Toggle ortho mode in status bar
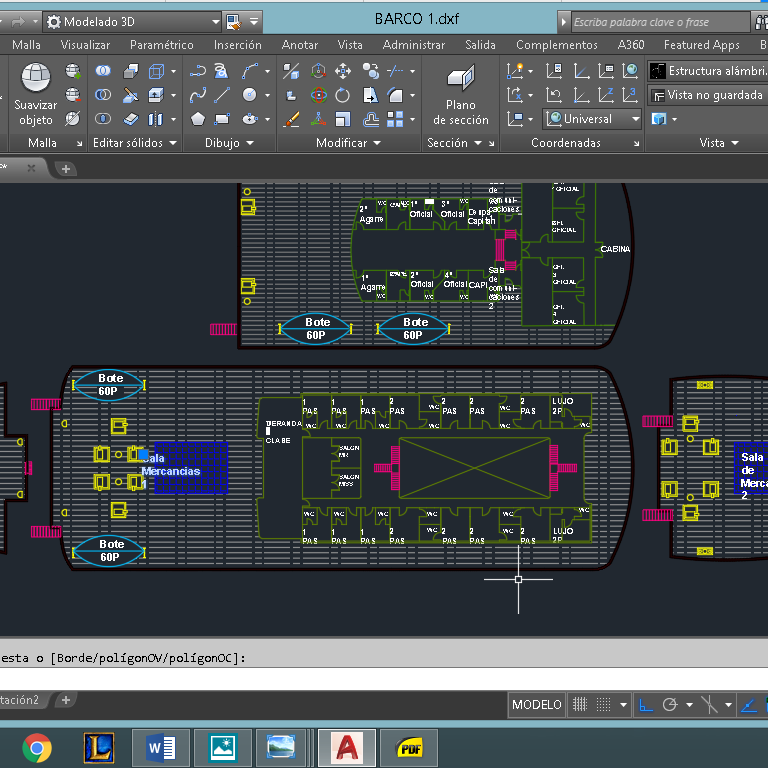 click(646, 705)
